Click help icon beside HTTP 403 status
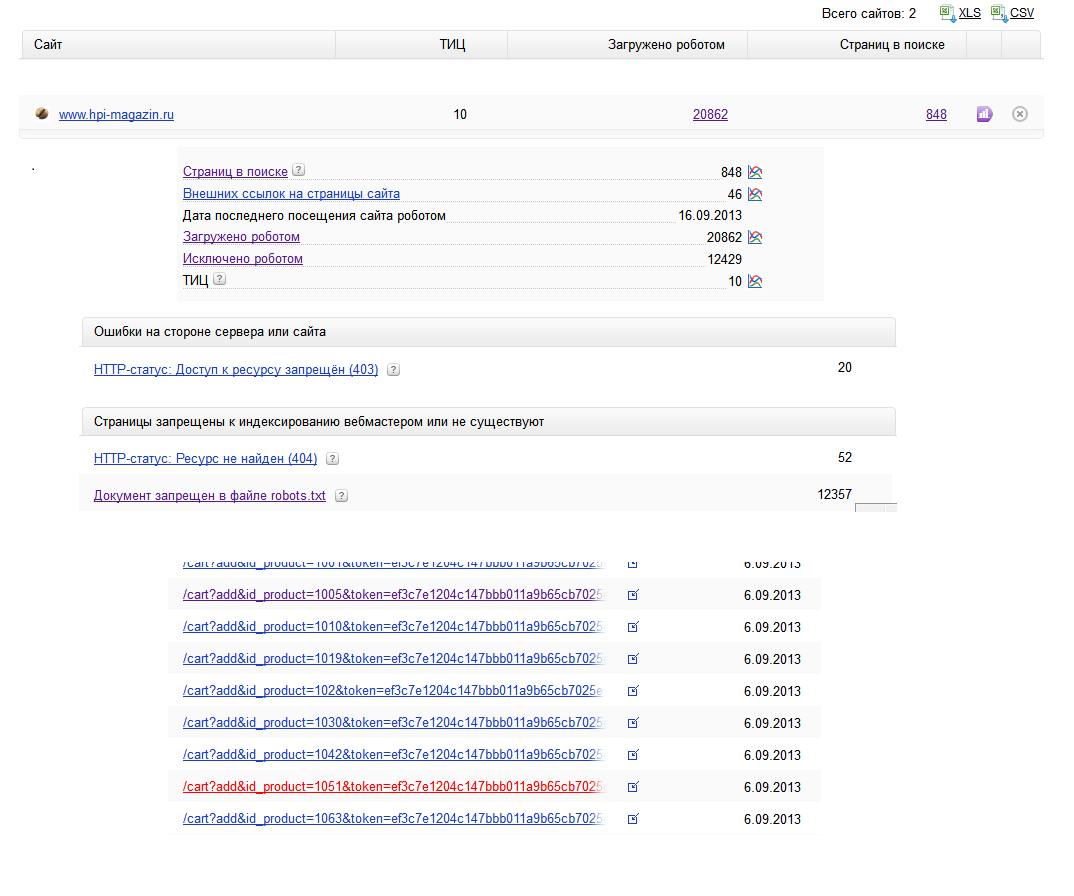 393,370
